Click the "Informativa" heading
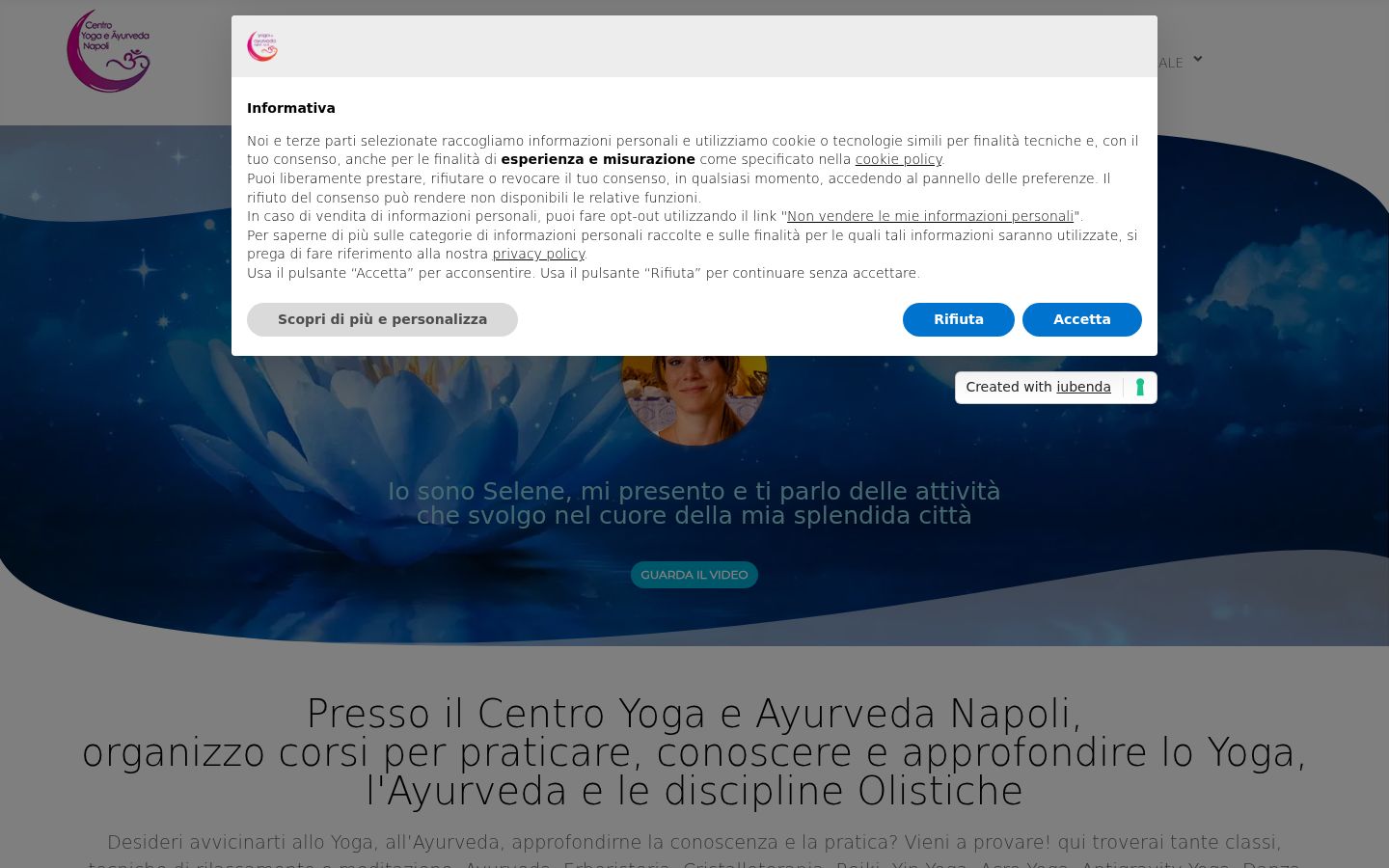1389x868 pixels. point(291,108)
